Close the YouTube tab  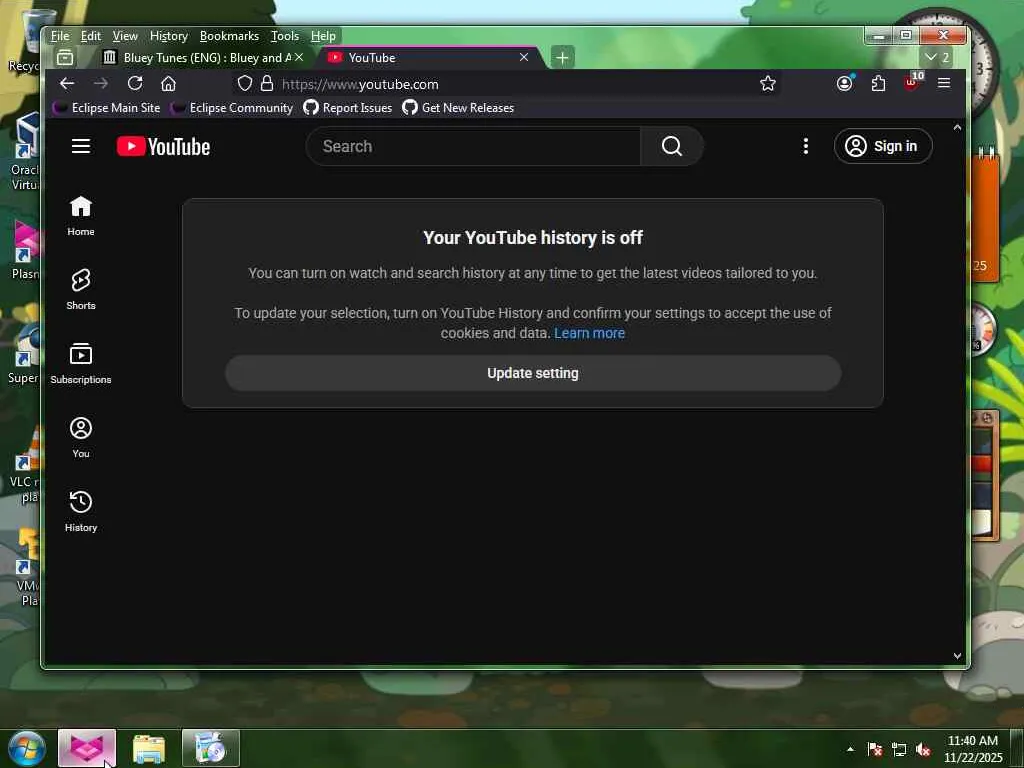click(x=524, y=57)
